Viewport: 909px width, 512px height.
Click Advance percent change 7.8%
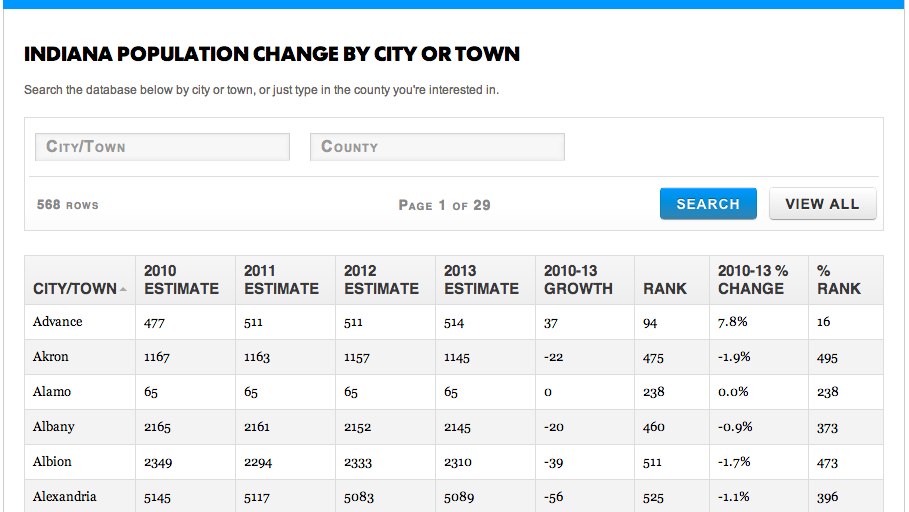(732, 322)
